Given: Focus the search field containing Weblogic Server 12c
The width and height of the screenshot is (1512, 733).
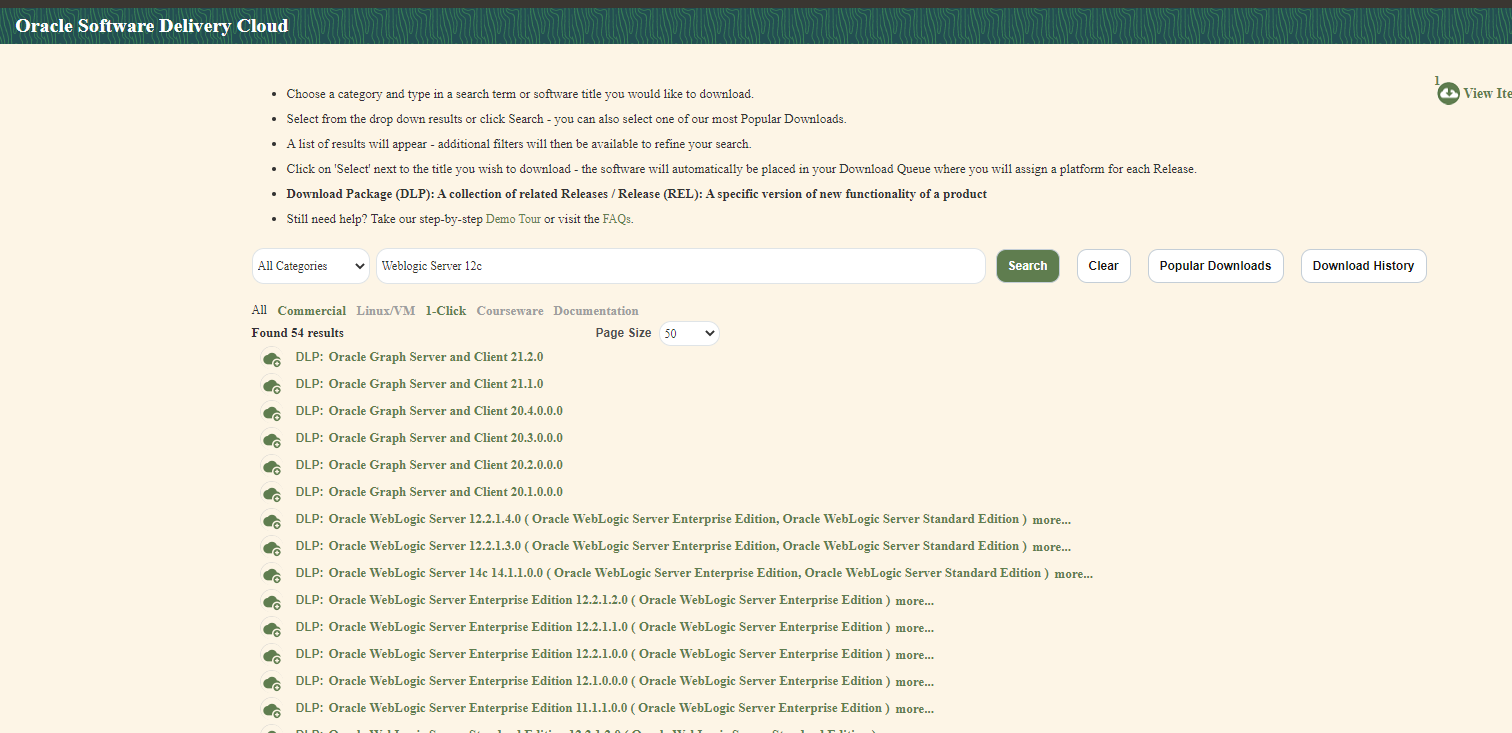Looking at the screenshot, I should coord(681,266).
